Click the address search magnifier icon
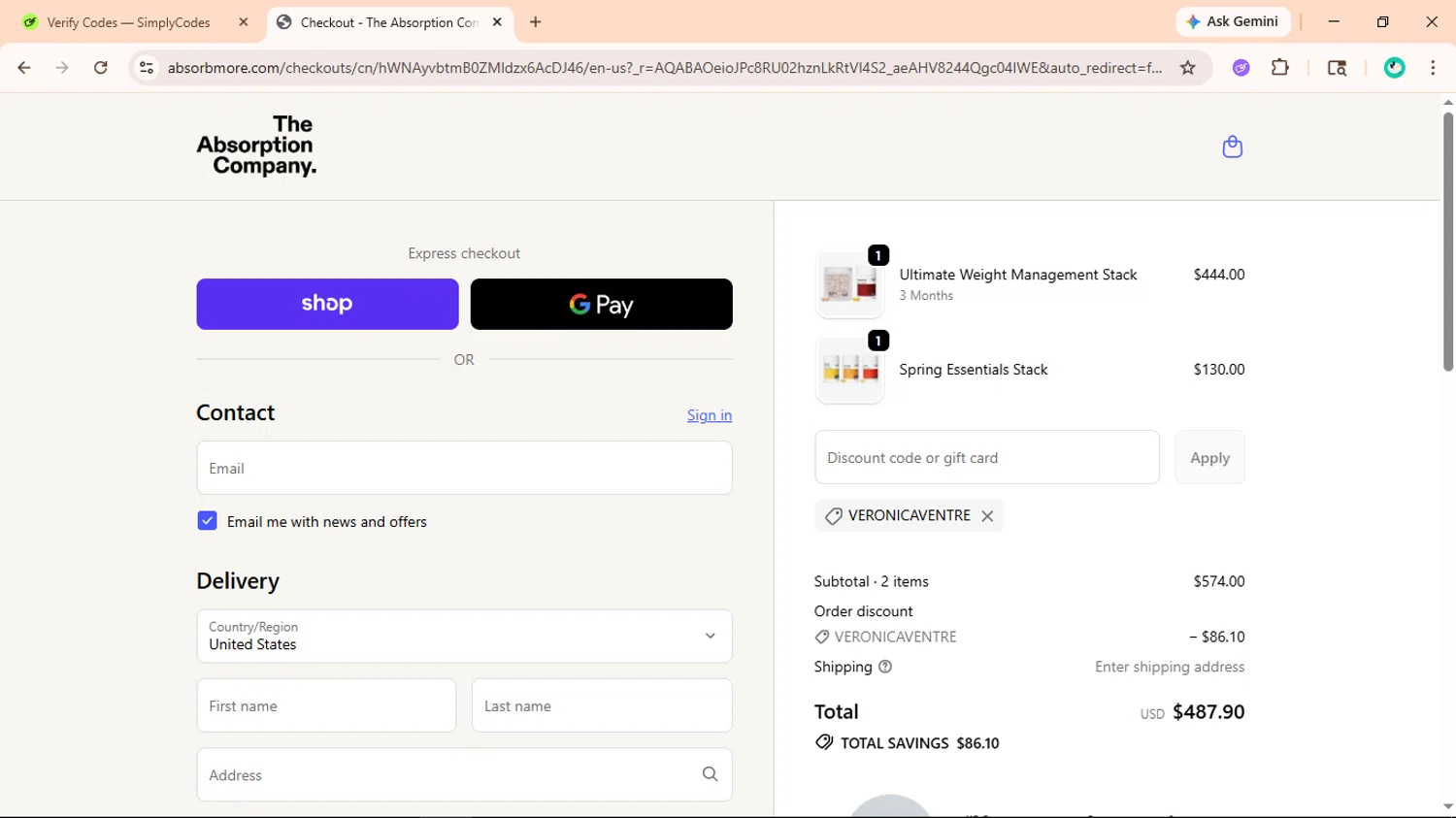This screenshot has height=818, width=1456. pos(710,774)
